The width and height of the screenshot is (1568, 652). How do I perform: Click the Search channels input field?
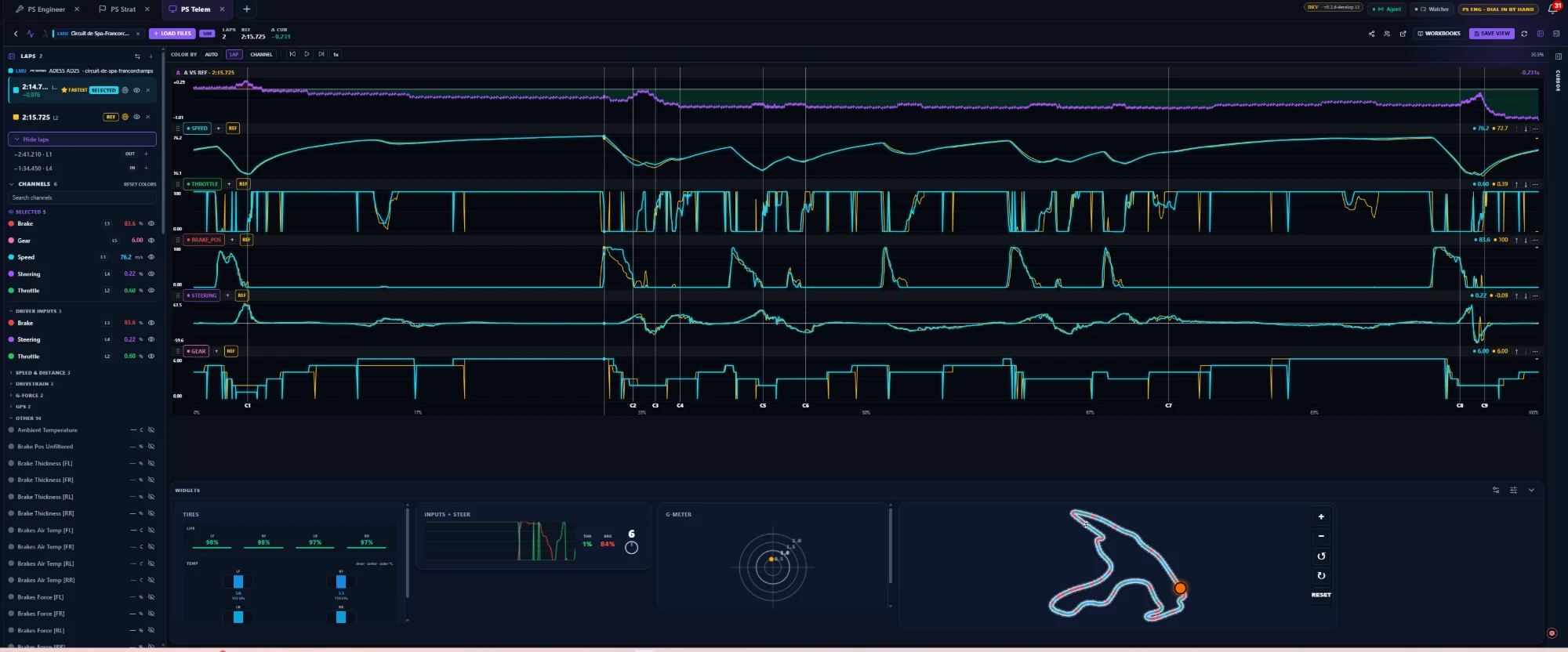tap(82, 197)
